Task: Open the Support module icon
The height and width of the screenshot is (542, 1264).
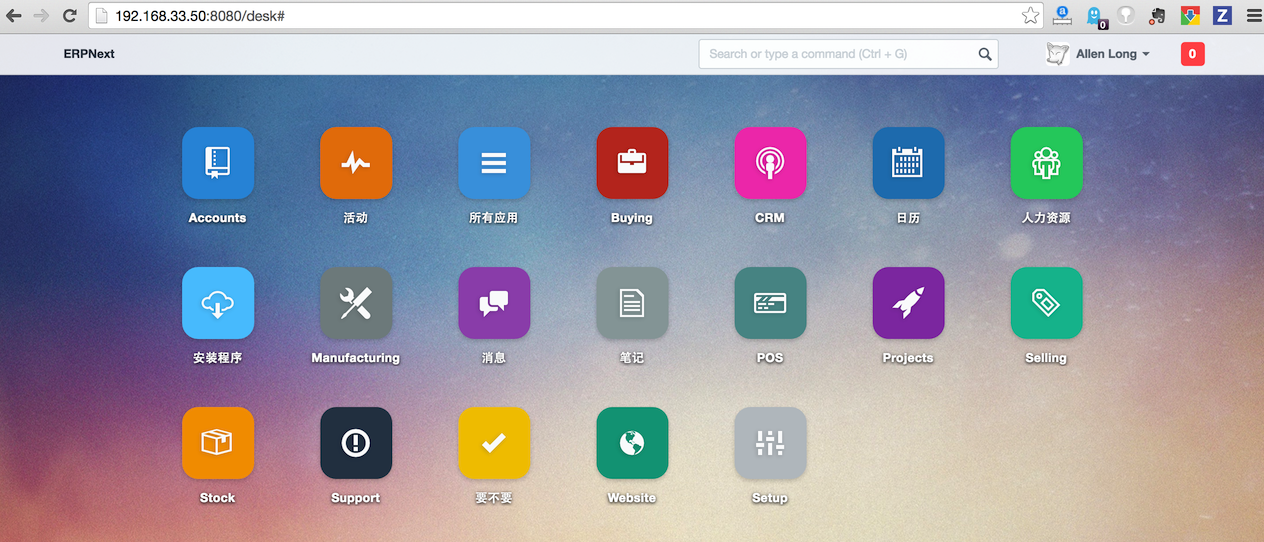Action: pyautogui.click(x=356, y=443)
